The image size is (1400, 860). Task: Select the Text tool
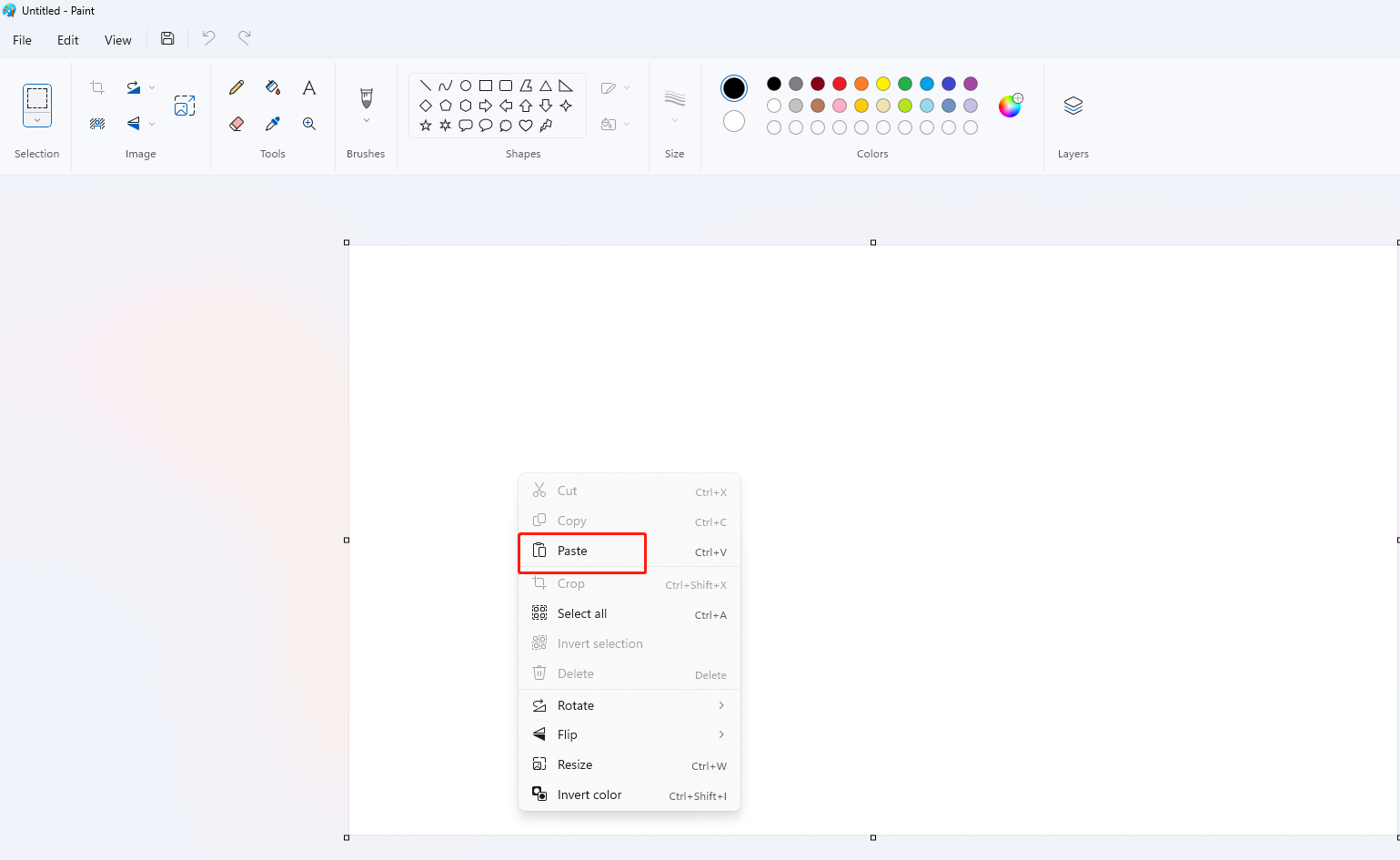tap(309, 87)
